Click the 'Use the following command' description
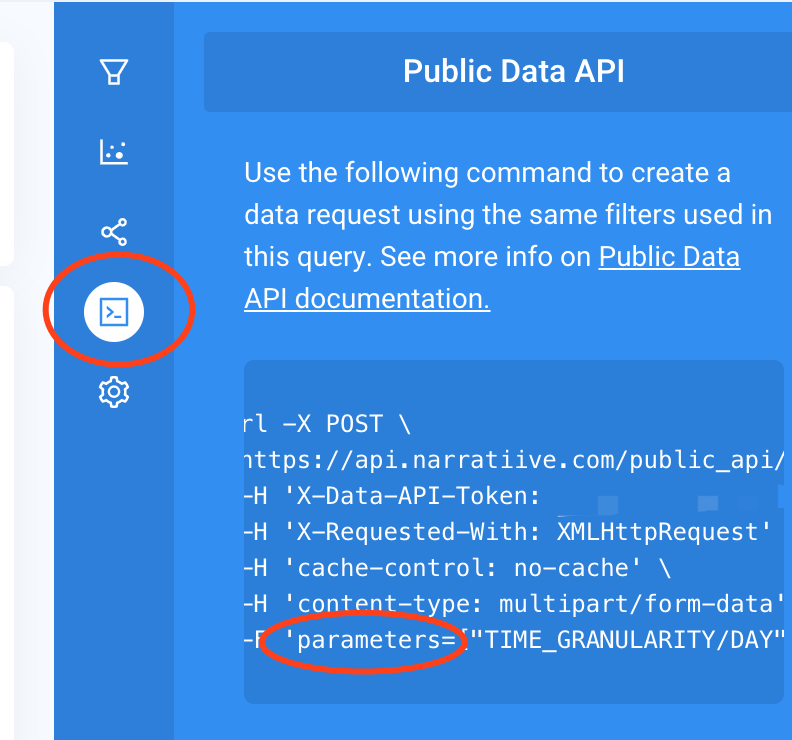This screenshot has height=740, width=792. (x=508, y=235)
